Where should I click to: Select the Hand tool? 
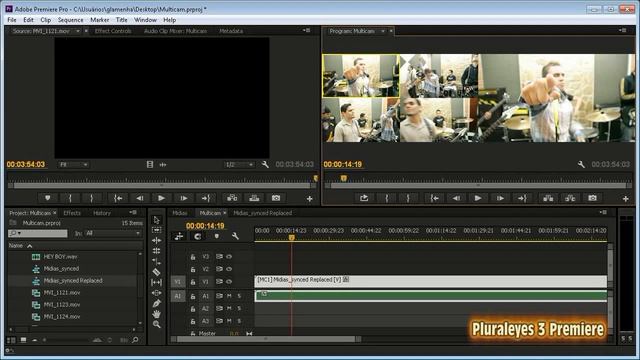(157, 314)
